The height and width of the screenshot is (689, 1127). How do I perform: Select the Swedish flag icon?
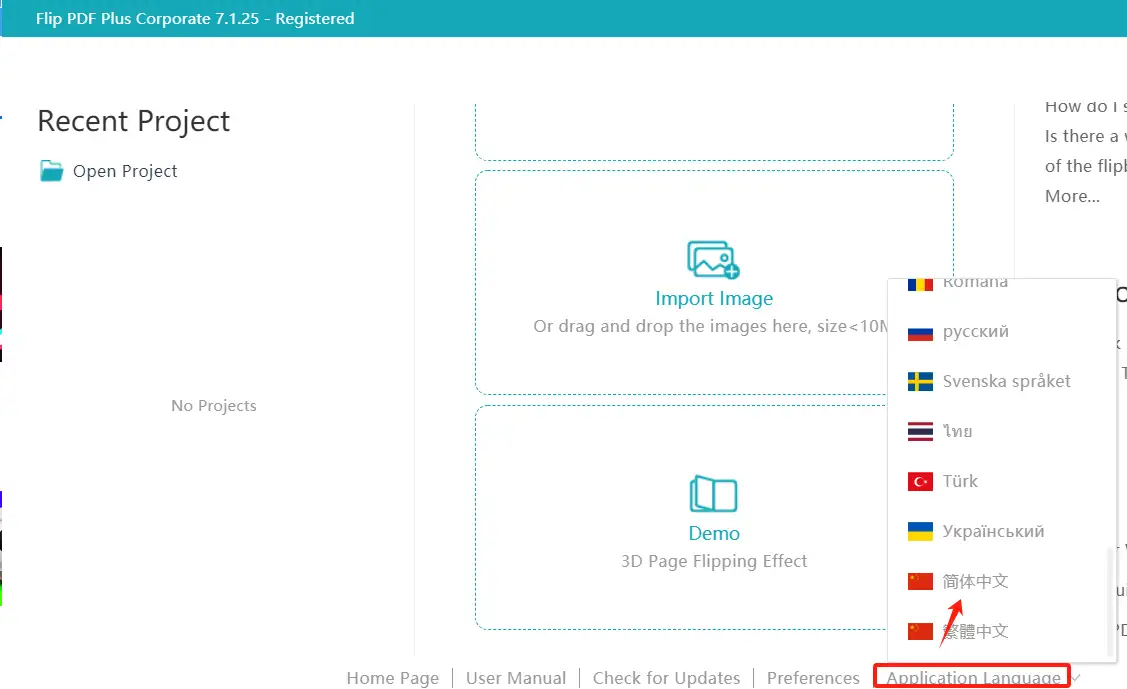(x=920, y=382)
